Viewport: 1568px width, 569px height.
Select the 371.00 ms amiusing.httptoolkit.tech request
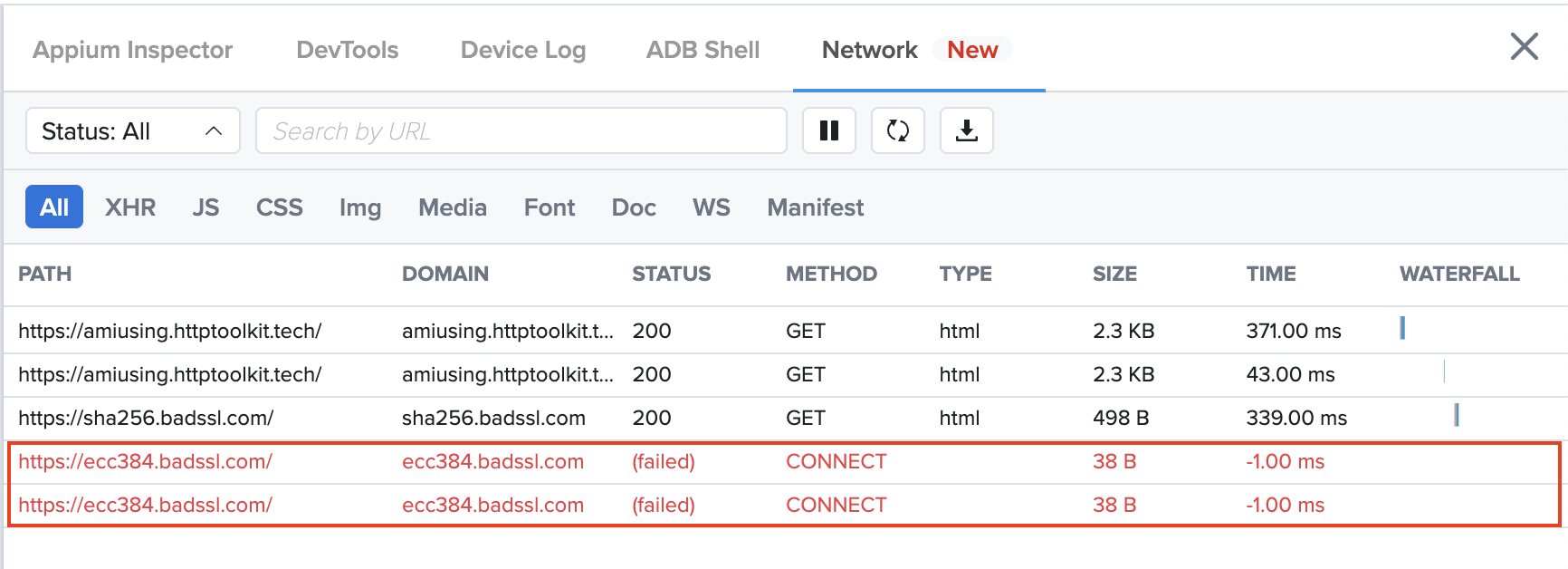(x=169, y=331)
